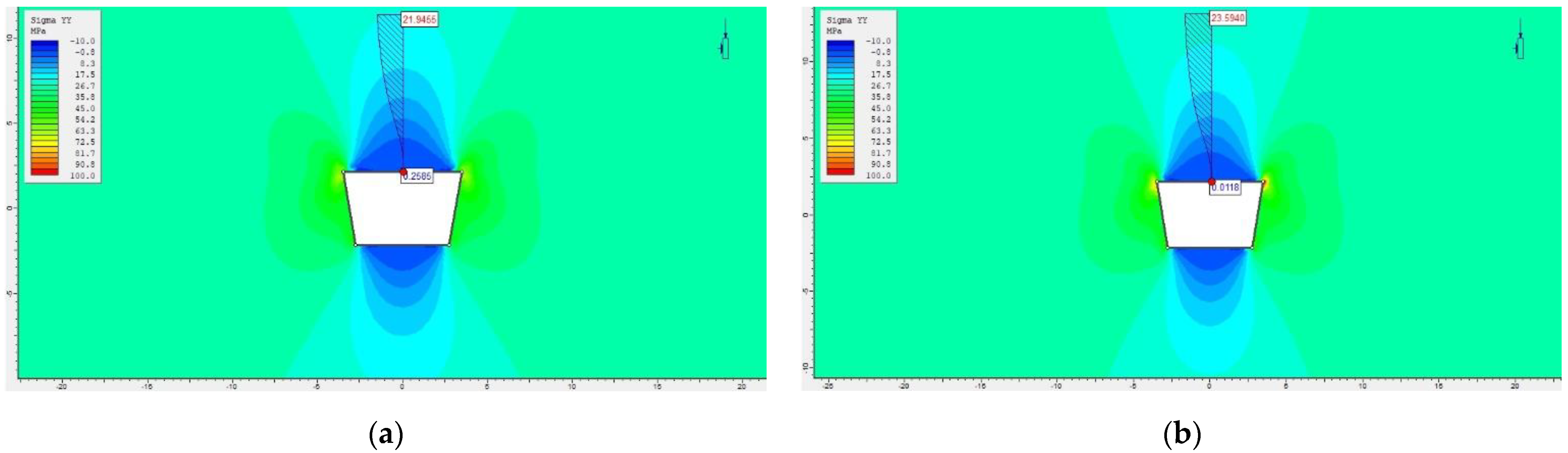Click upper-left excavation vertex in plot (a)
The height and width of the screenshot is (453, 1568).
(x=344, y=172)
